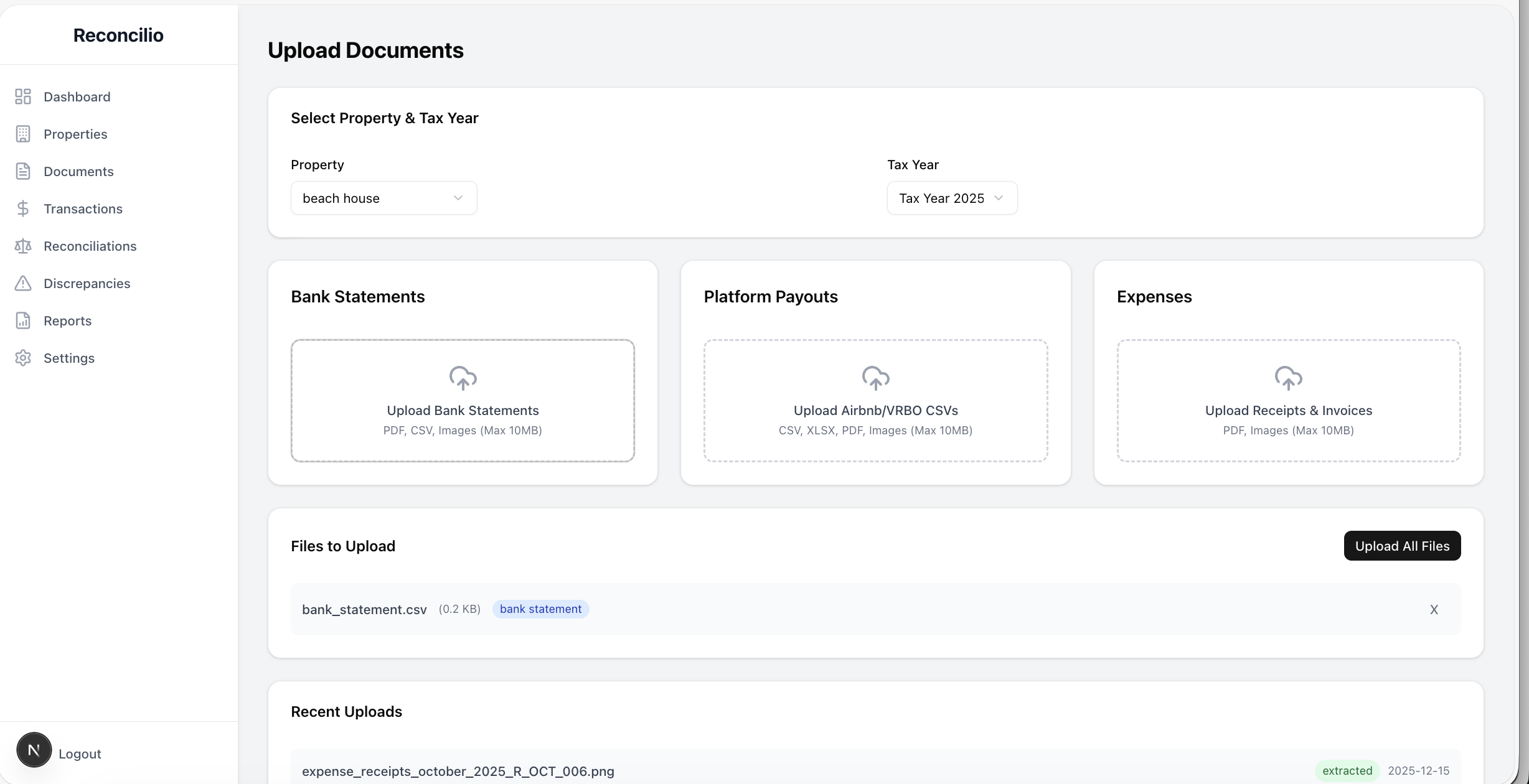
Task: Expand the Tax Year 2025 dropdown
Action: point(952,198)
